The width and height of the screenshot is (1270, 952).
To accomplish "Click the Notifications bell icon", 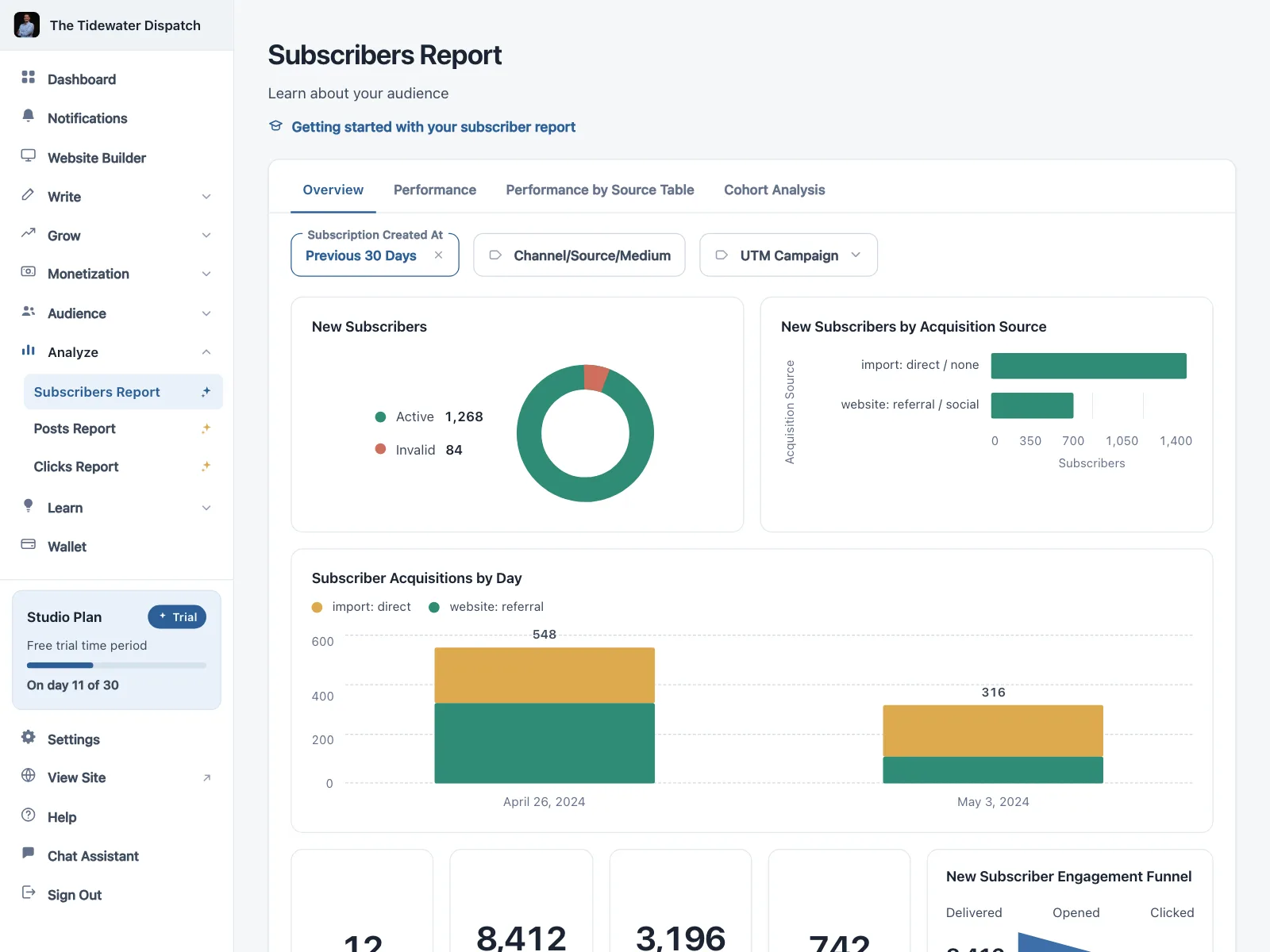I will [29, 116].
